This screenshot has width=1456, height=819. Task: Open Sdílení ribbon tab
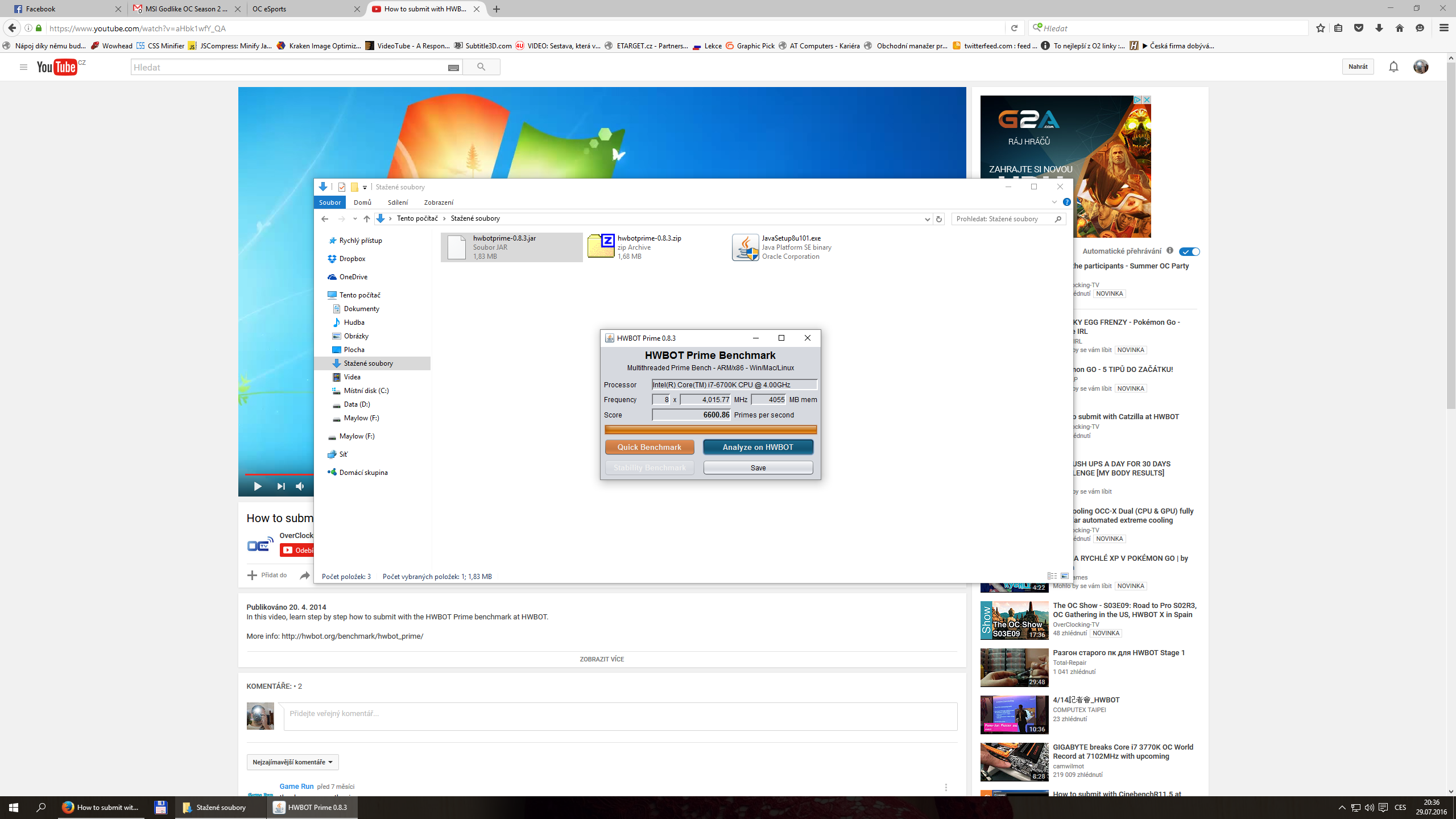[398, 202]
